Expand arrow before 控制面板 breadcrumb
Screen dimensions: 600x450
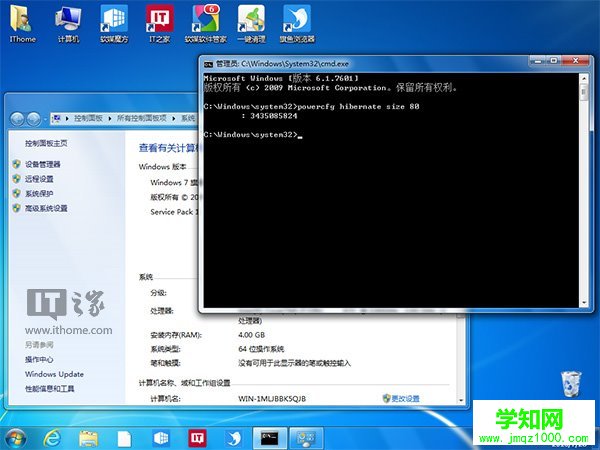tap(67, 119)
